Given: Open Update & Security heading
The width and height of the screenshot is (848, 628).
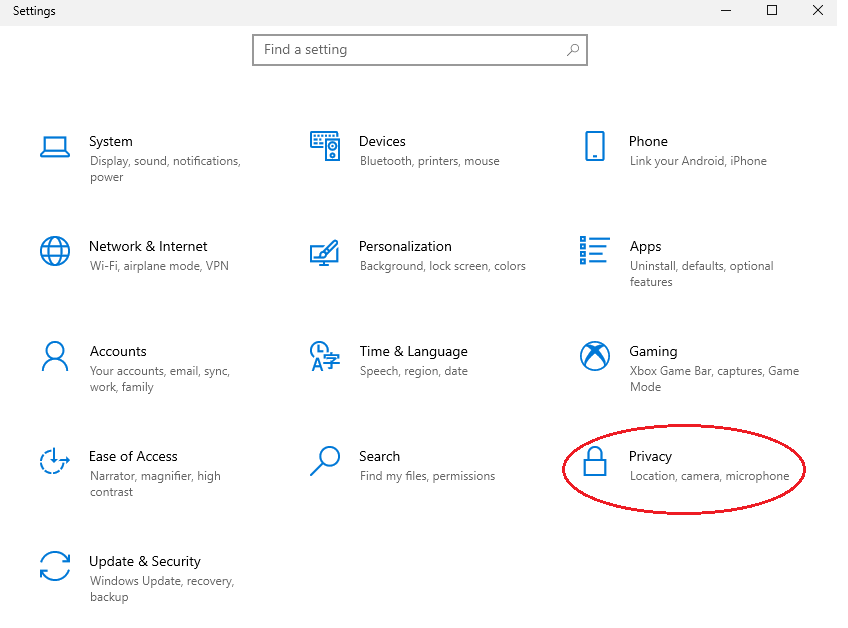Looking at the screenshot, I should point(145,561).
